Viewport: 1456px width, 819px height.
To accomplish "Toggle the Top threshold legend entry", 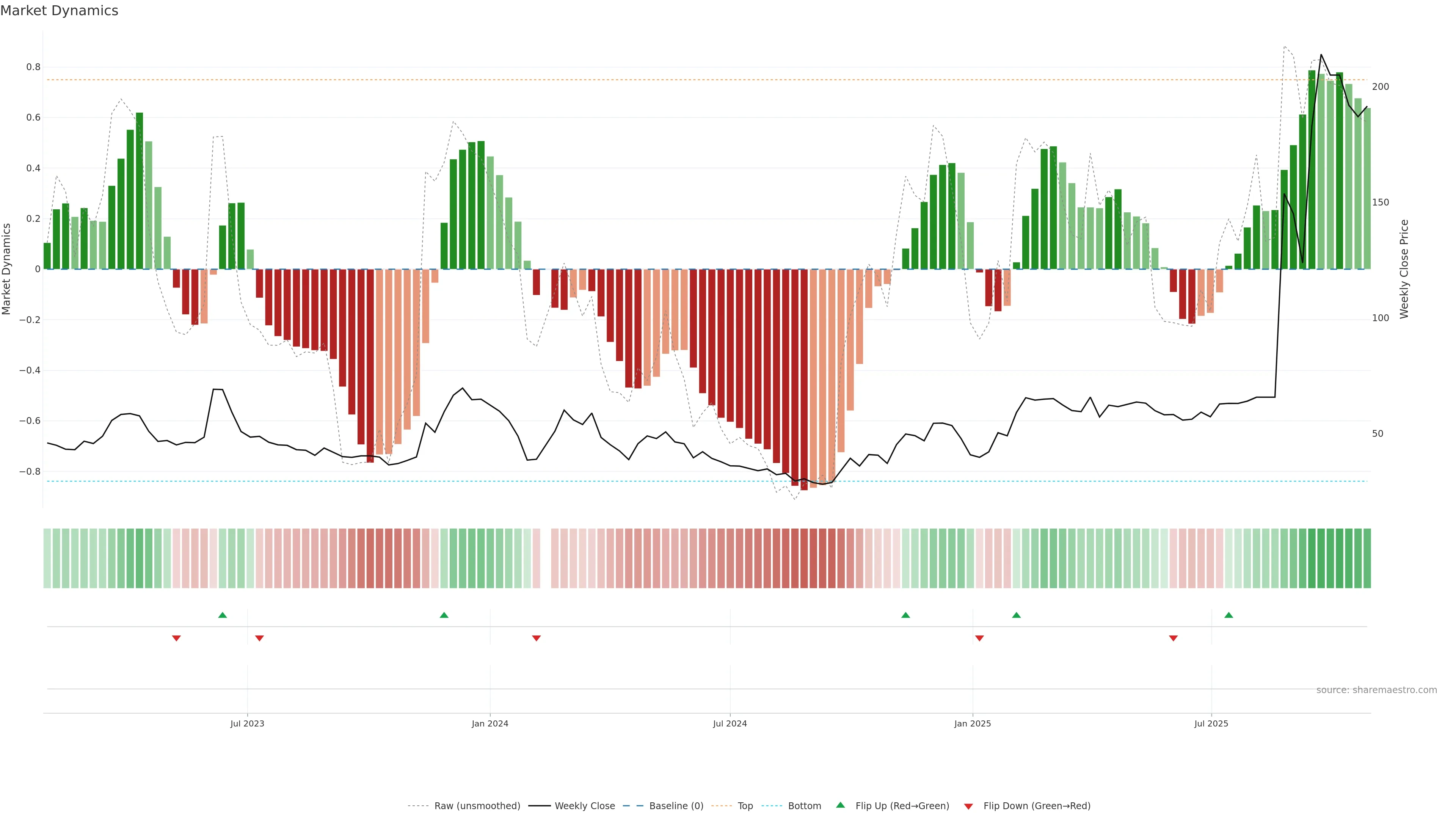I will coord(745,806).
